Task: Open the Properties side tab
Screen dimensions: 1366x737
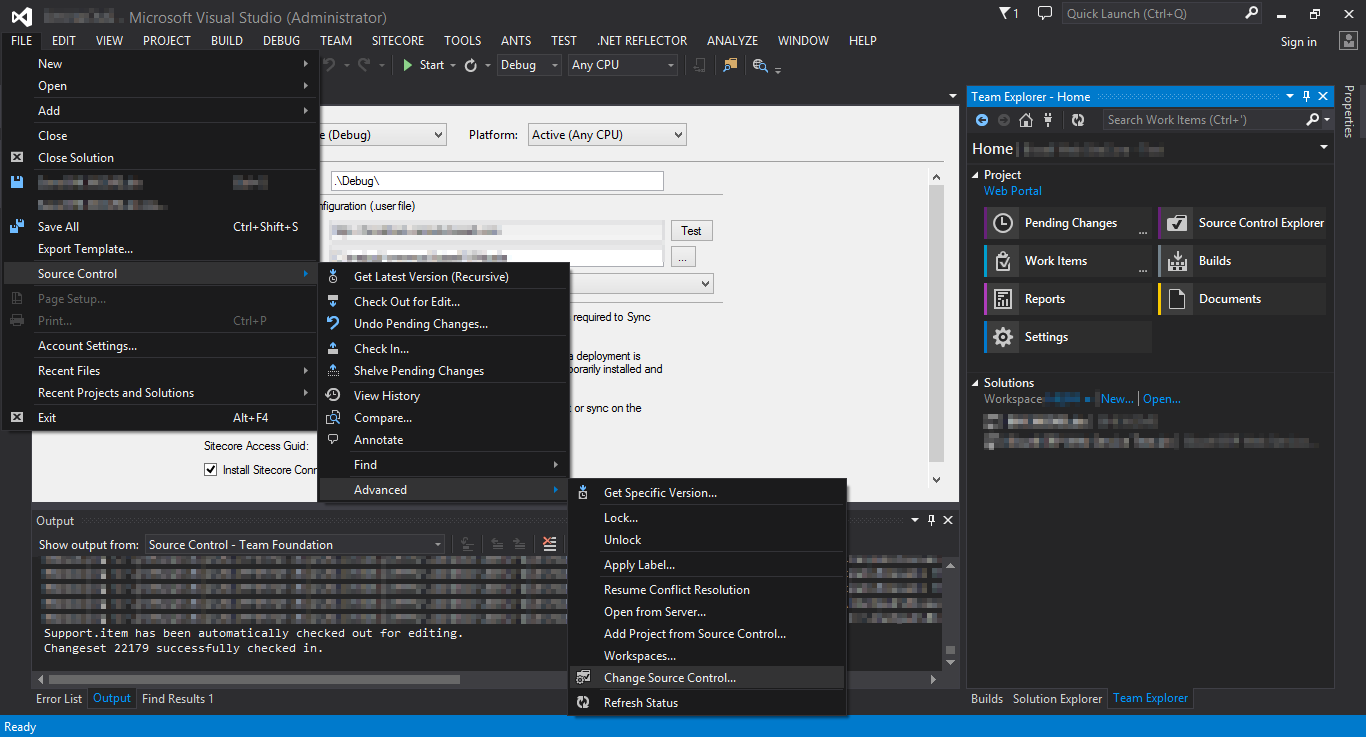Action: 1349,111
